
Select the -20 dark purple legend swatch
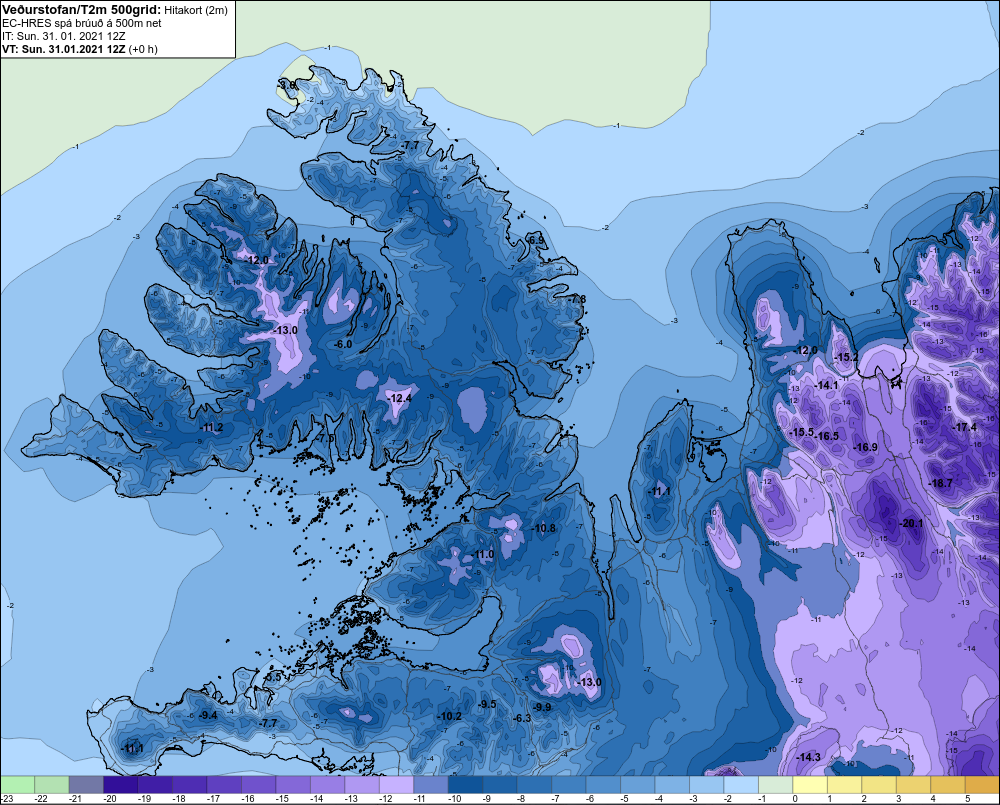pos(121,785)
